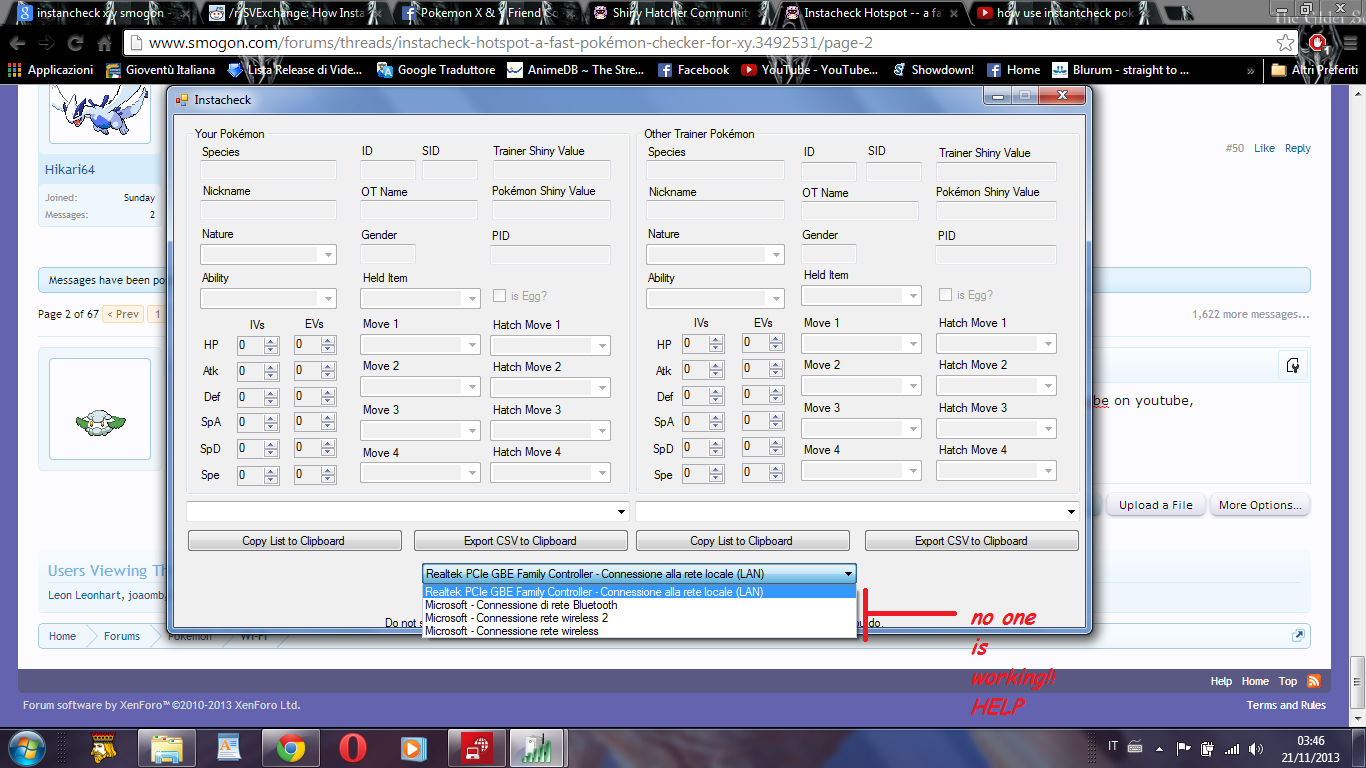
Task: Click the 'Reply' link on post #50
Action: pyautogui.click(x=1297, y=148)
